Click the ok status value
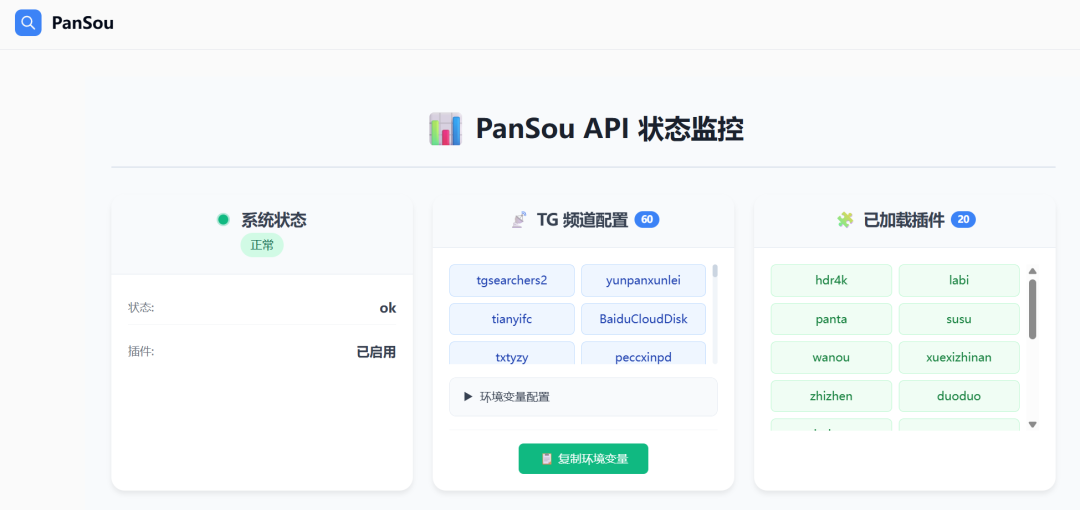Screen dimensions: 1080x510 [388, 308]
